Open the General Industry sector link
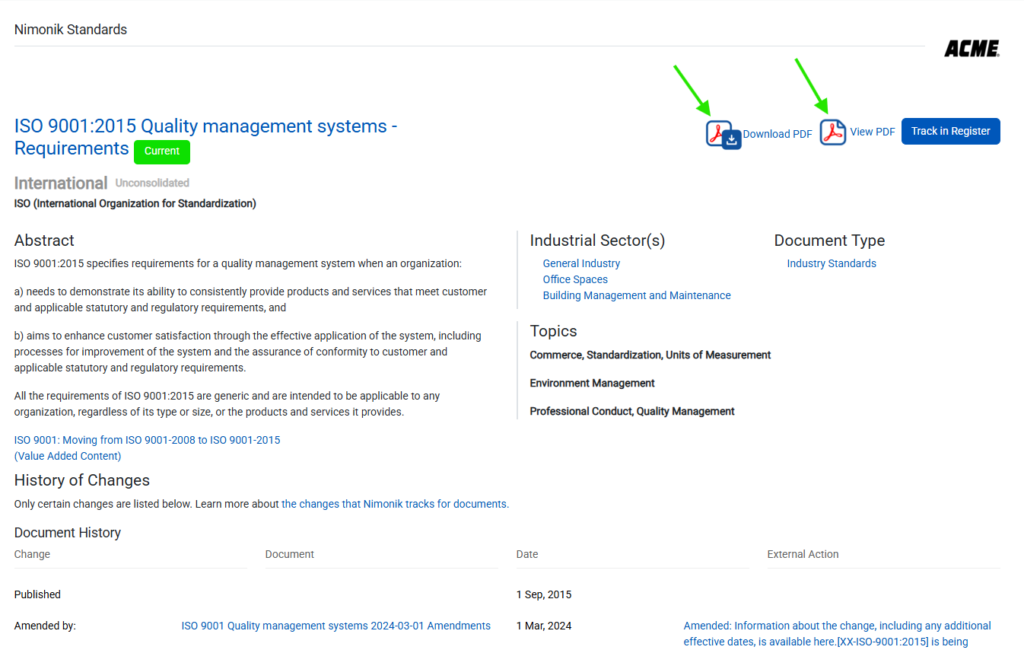Image resolution: width=1024 pixels, height=650 pixels. point(581,263)
